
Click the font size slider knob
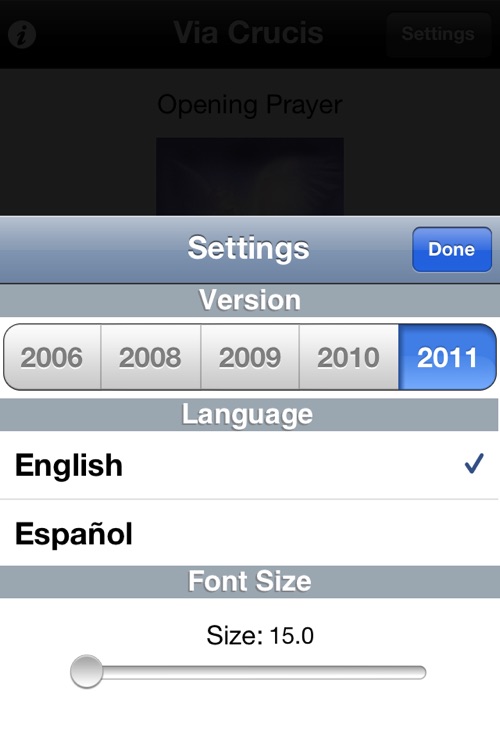(x=87, y=672)
